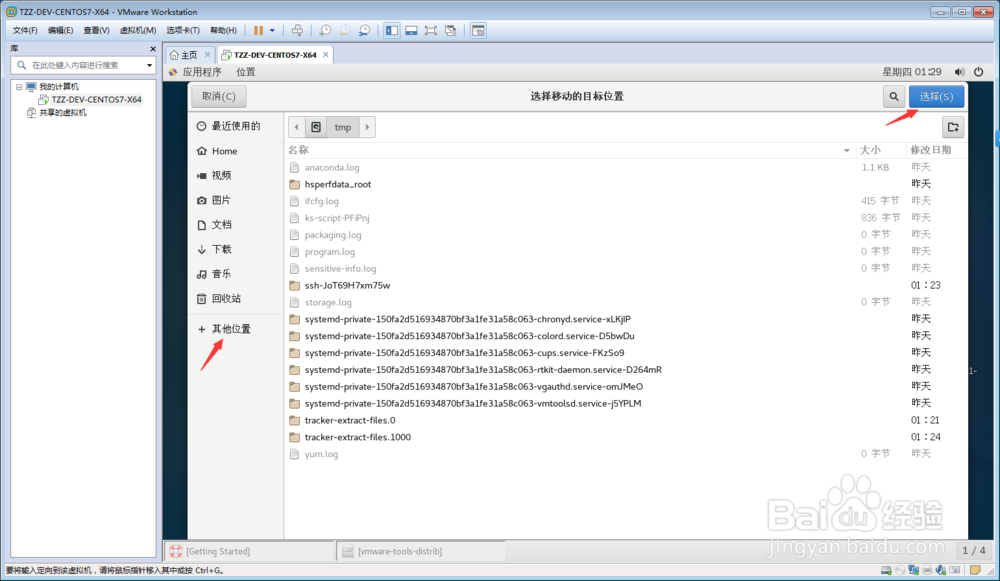Click the volume icon in GNOME top bar
The height and width of the screenshot is (581, 1000).
click(x=957, y=71)
